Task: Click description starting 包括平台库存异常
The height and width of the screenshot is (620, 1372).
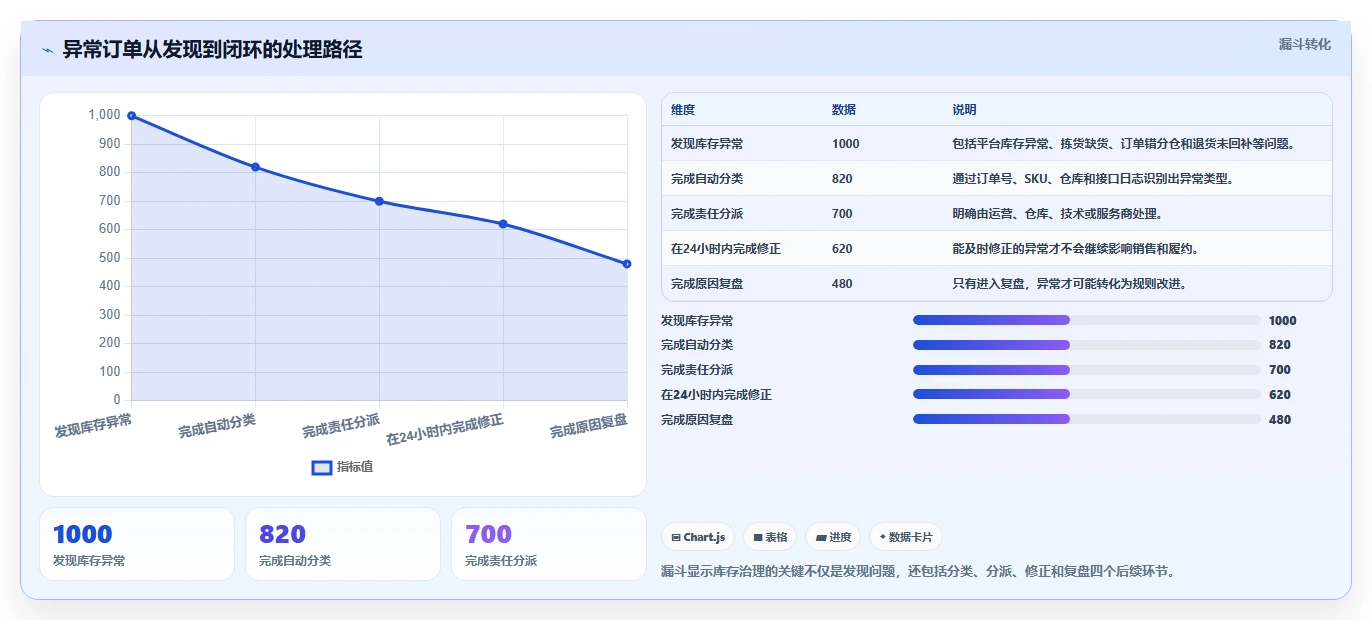Action: tap(1124, 144)
